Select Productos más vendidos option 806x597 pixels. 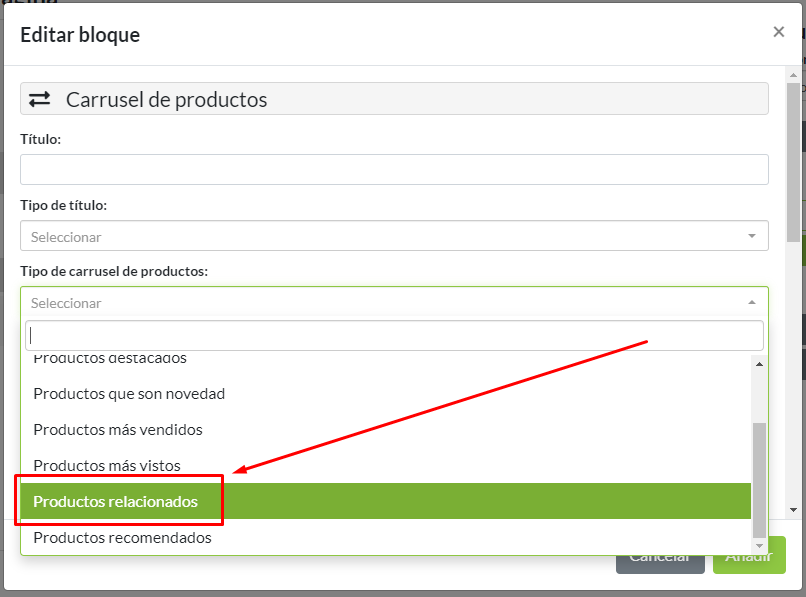coord(118,430)
